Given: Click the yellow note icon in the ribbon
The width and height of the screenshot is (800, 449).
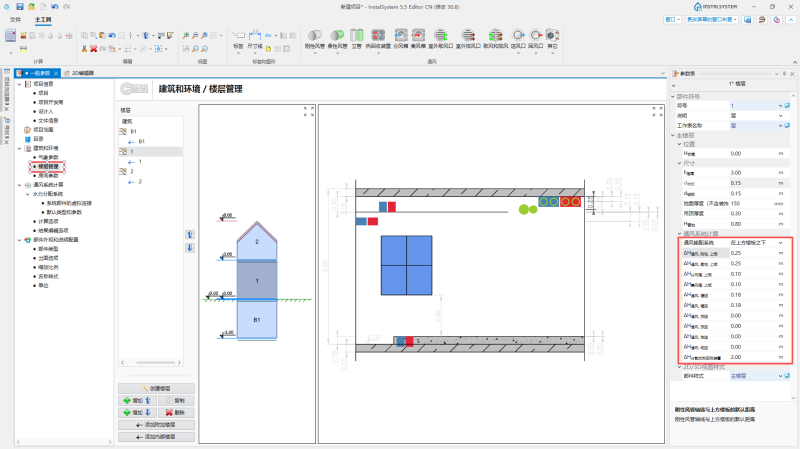Looking at the screenshot, I should [x=268, y=49].
